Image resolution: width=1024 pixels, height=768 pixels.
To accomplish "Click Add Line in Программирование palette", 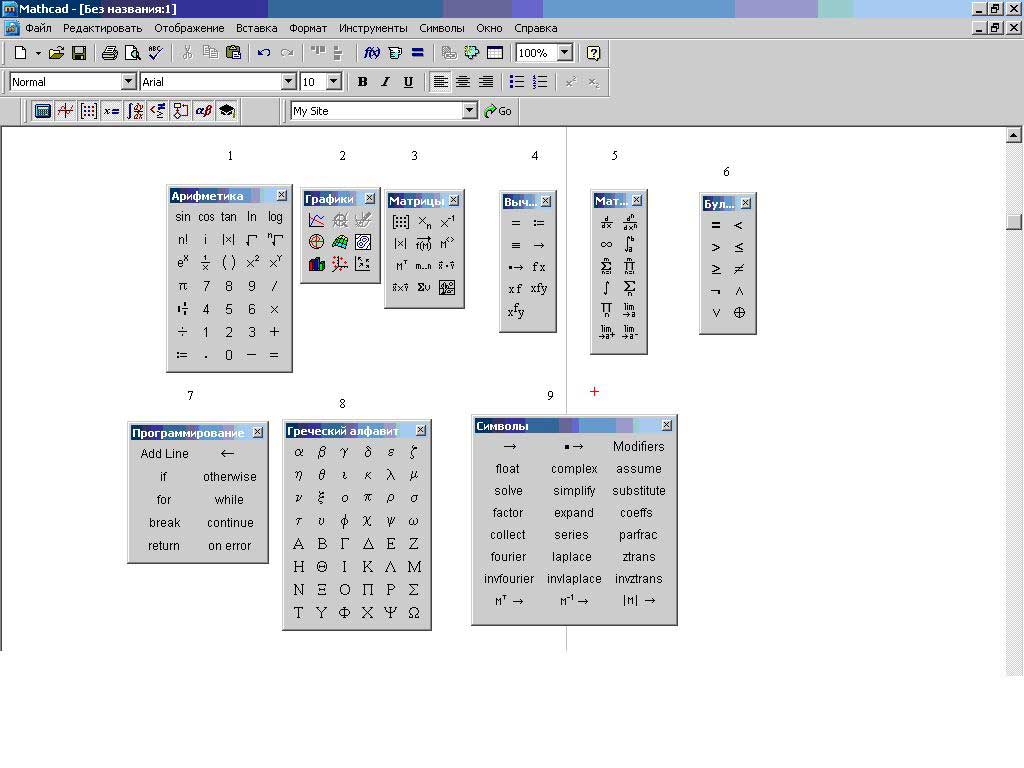I will [165, 454].
